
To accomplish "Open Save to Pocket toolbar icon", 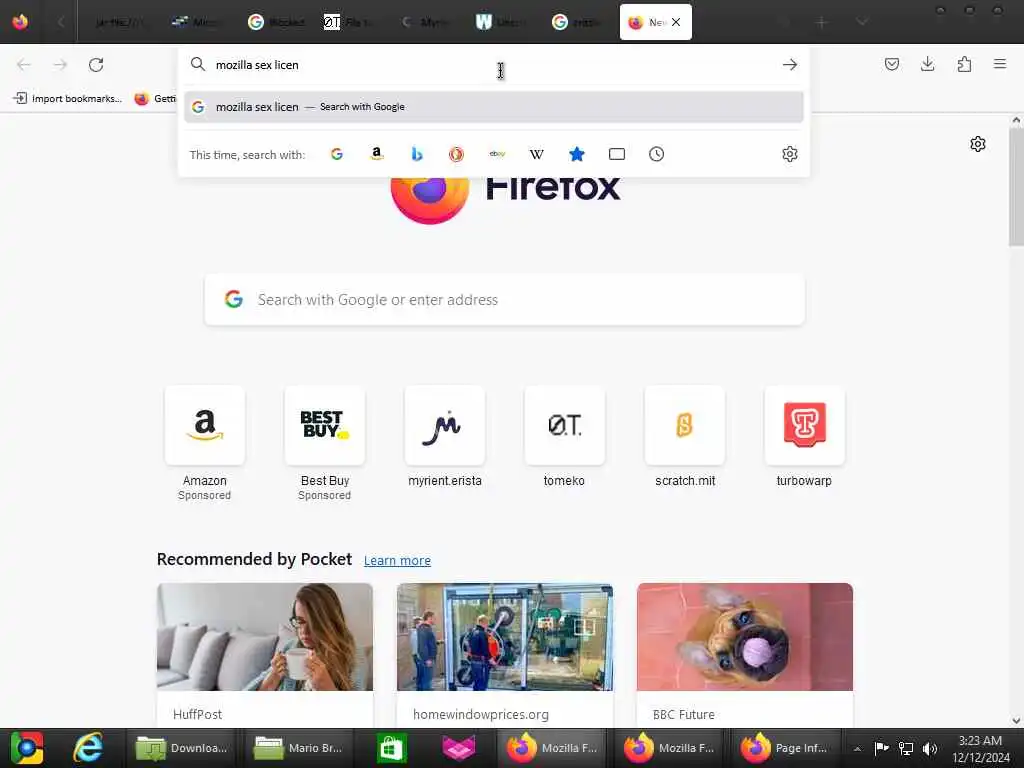I will click(891, 64).
